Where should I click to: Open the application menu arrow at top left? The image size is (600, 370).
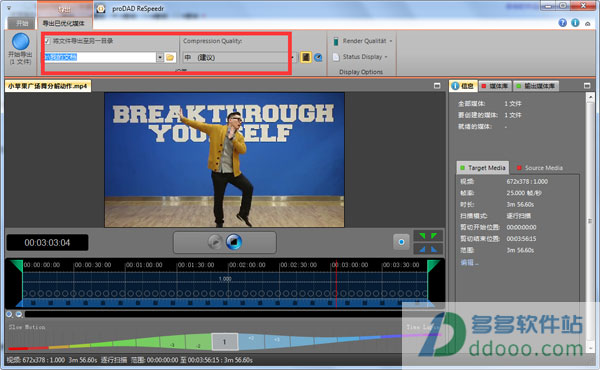[x=9, y=8]
